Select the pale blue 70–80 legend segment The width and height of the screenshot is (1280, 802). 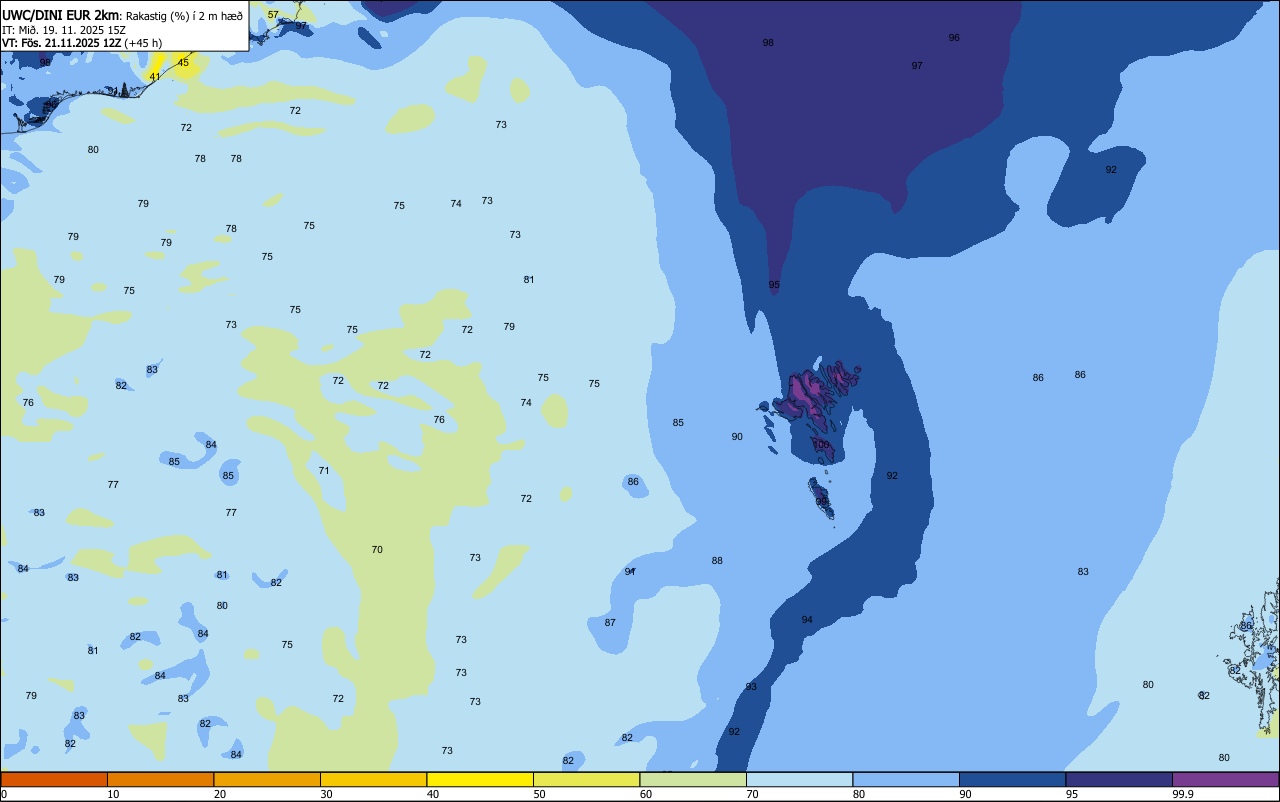click(x=799, y=779)
